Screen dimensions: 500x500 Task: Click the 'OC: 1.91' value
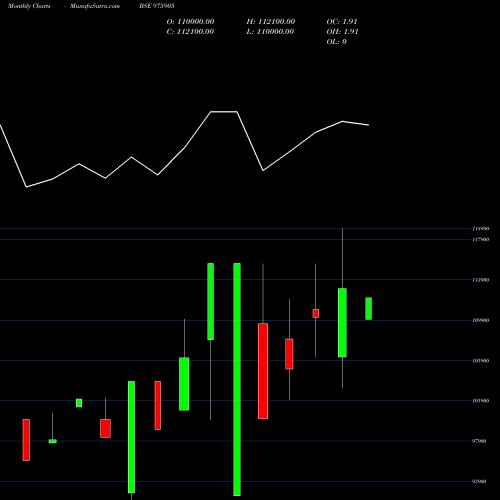pos(342,22)
